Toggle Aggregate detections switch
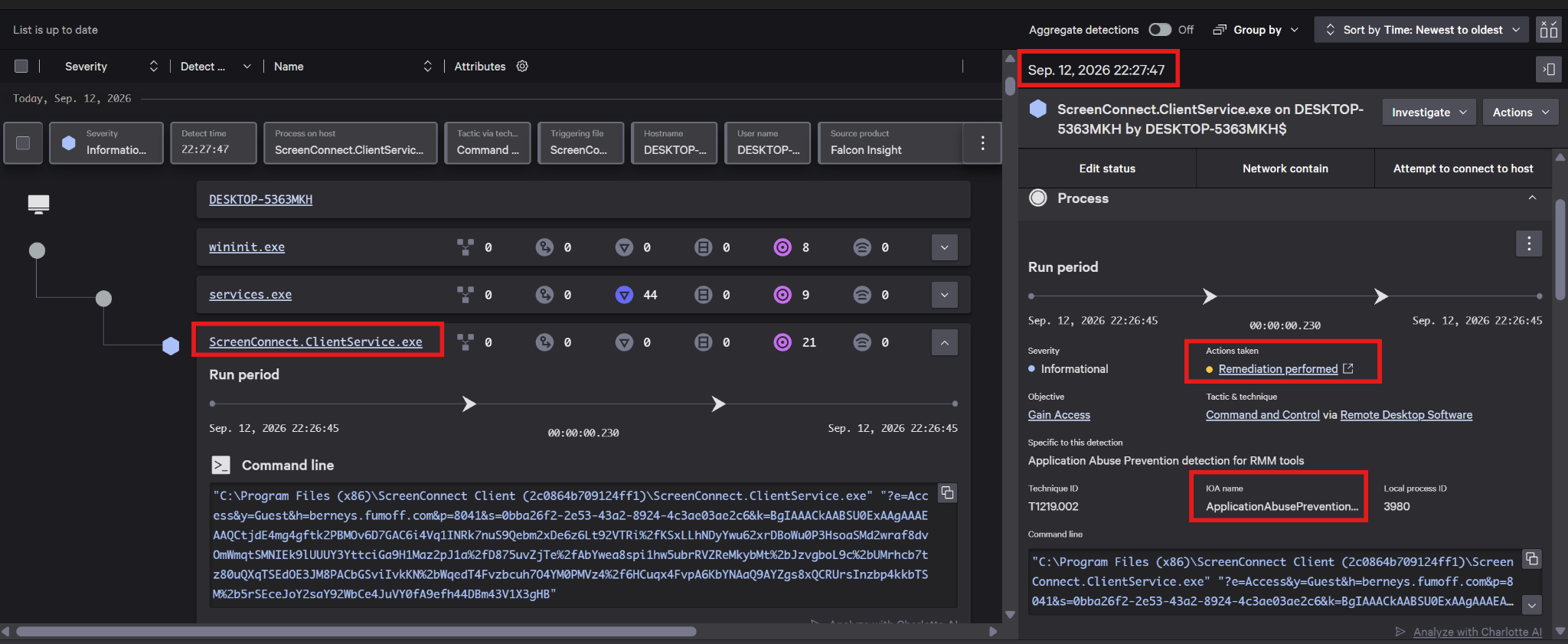1568x644 pixels. point(1160,30)
